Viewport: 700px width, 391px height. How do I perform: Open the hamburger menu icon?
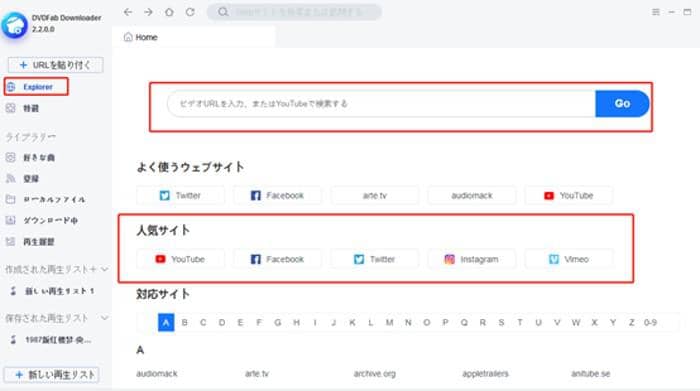click(655, 12)
